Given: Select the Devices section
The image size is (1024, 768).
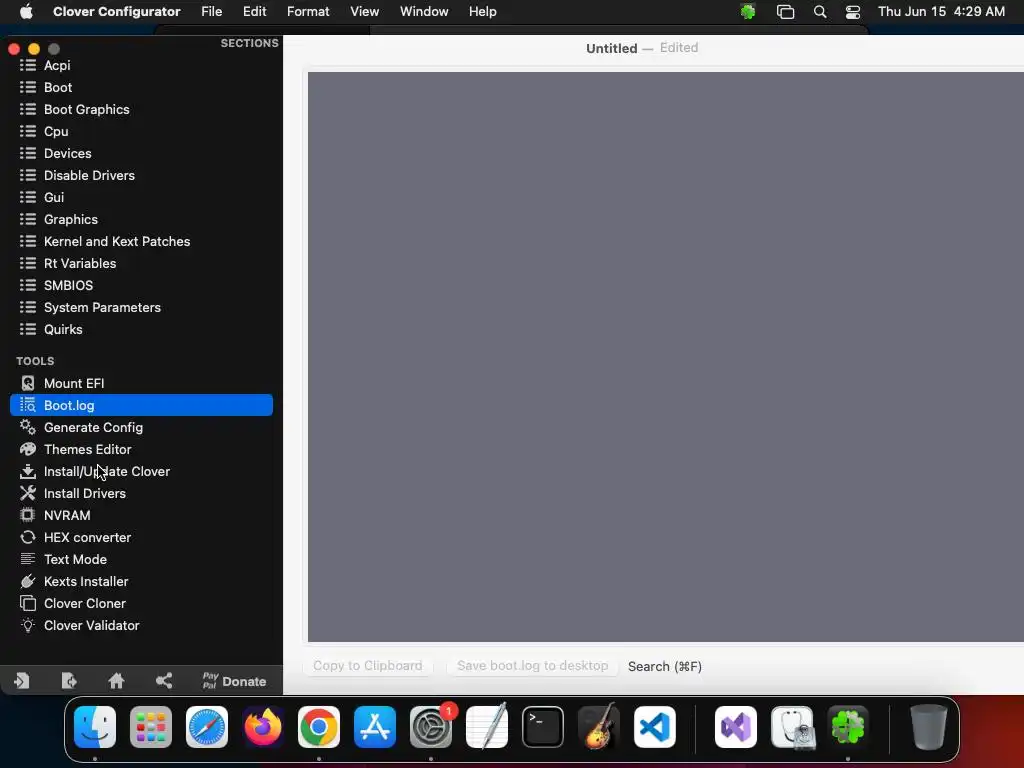Looking at the screenshot, I should pos(141,153).
